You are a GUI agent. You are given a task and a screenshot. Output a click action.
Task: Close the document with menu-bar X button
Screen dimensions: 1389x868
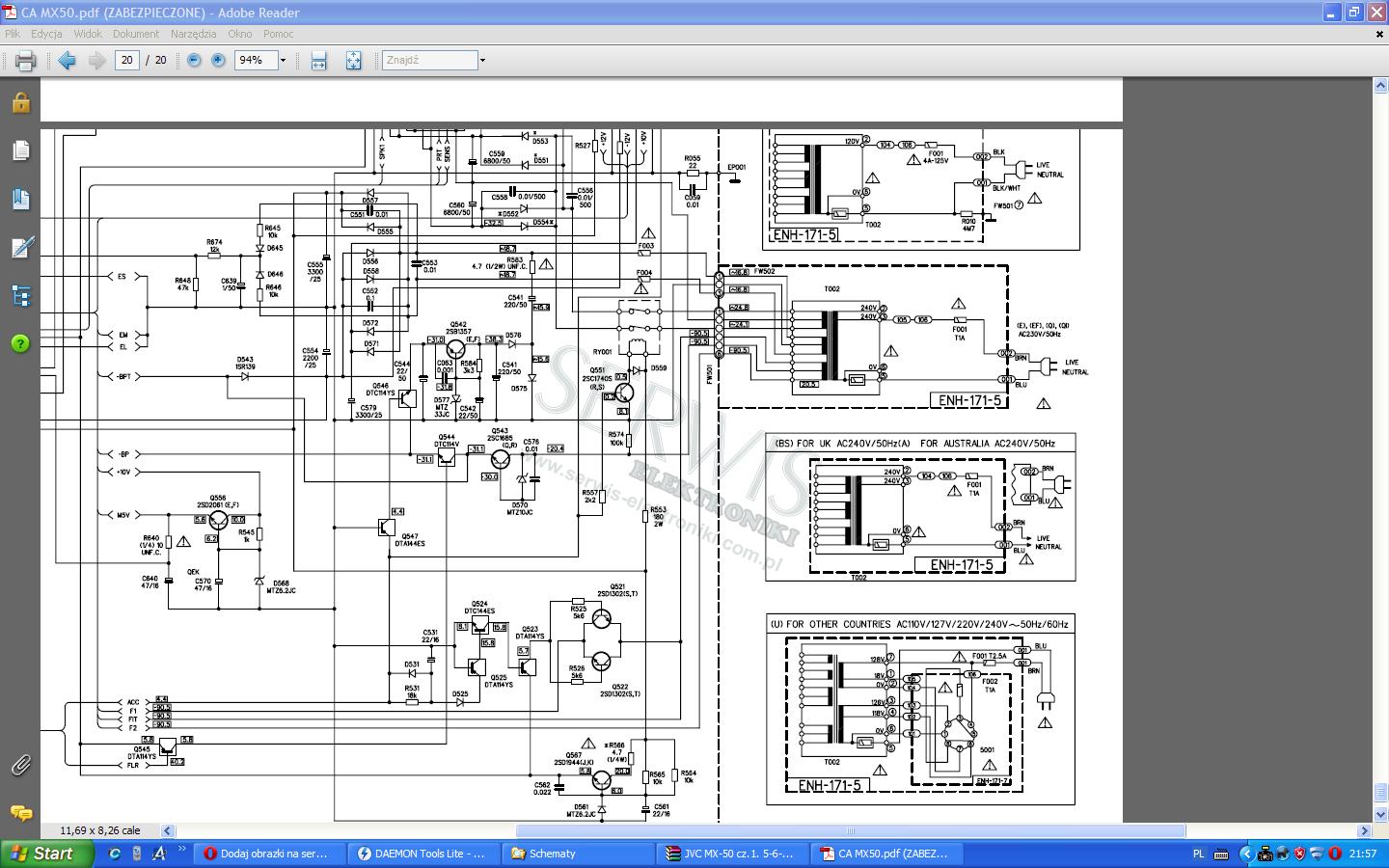point(1378,34)
